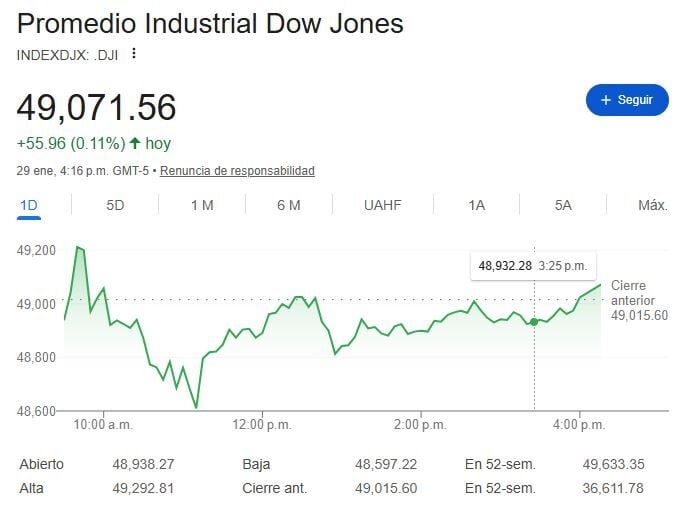This screenshot has width=680, height=529.
Task: Click the green chart marker dot at 3:25 p.m.
Action: [534, 322]
